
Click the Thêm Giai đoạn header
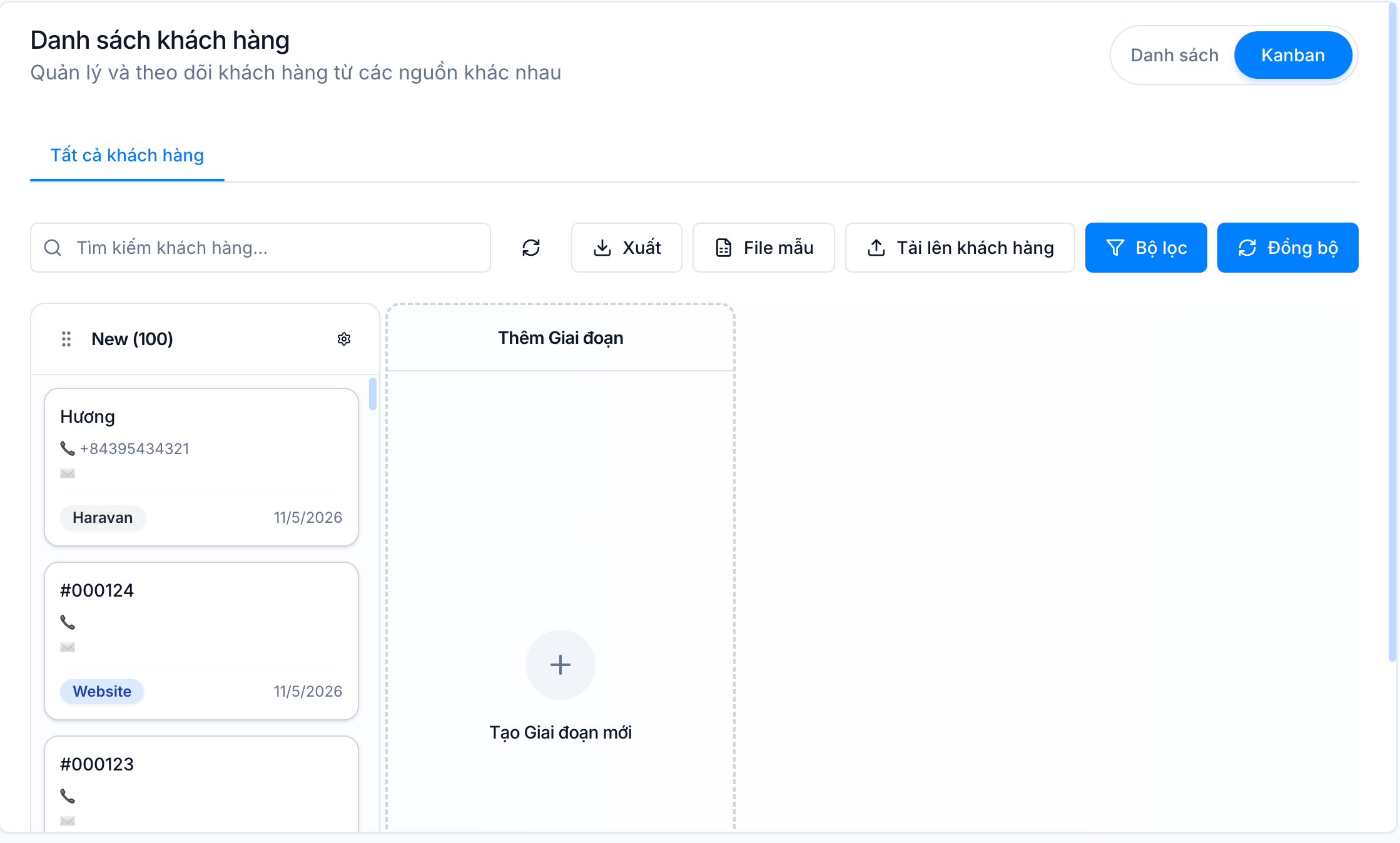(x=561, y=338)
